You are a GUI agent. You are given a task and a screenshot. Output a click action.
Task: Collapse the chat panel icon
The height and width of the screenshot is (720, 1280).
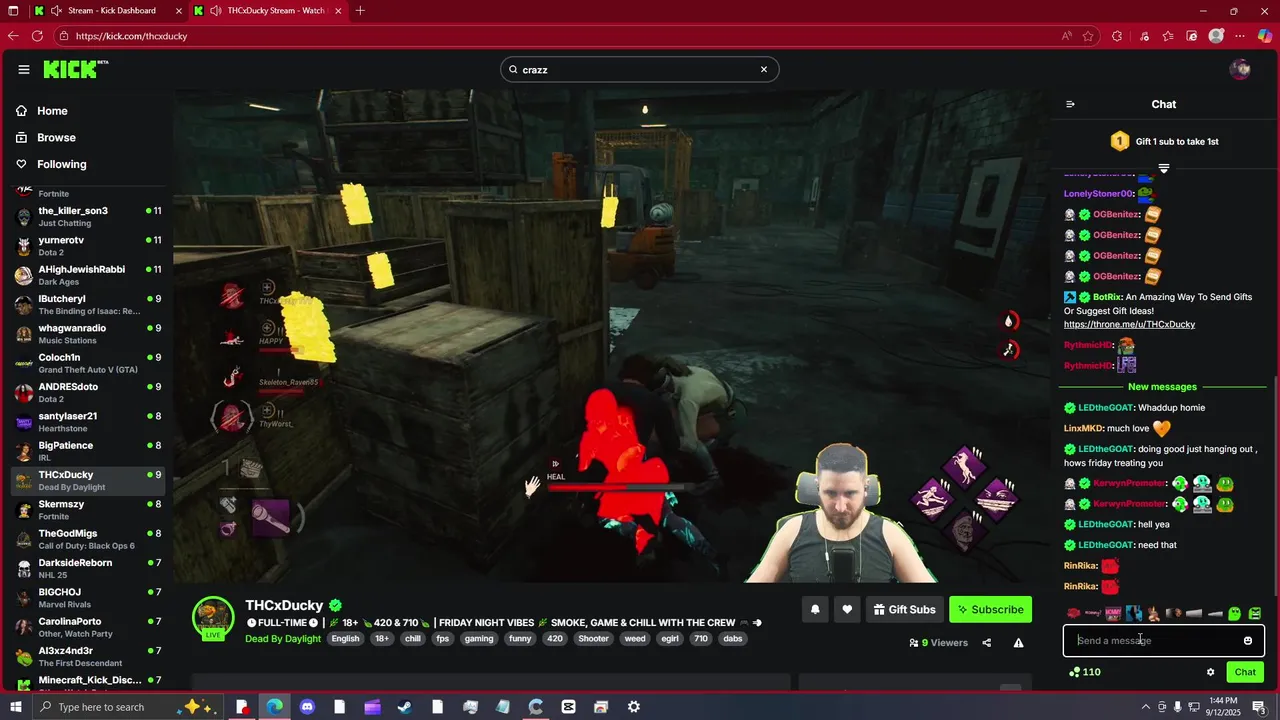pos(1070,104)
